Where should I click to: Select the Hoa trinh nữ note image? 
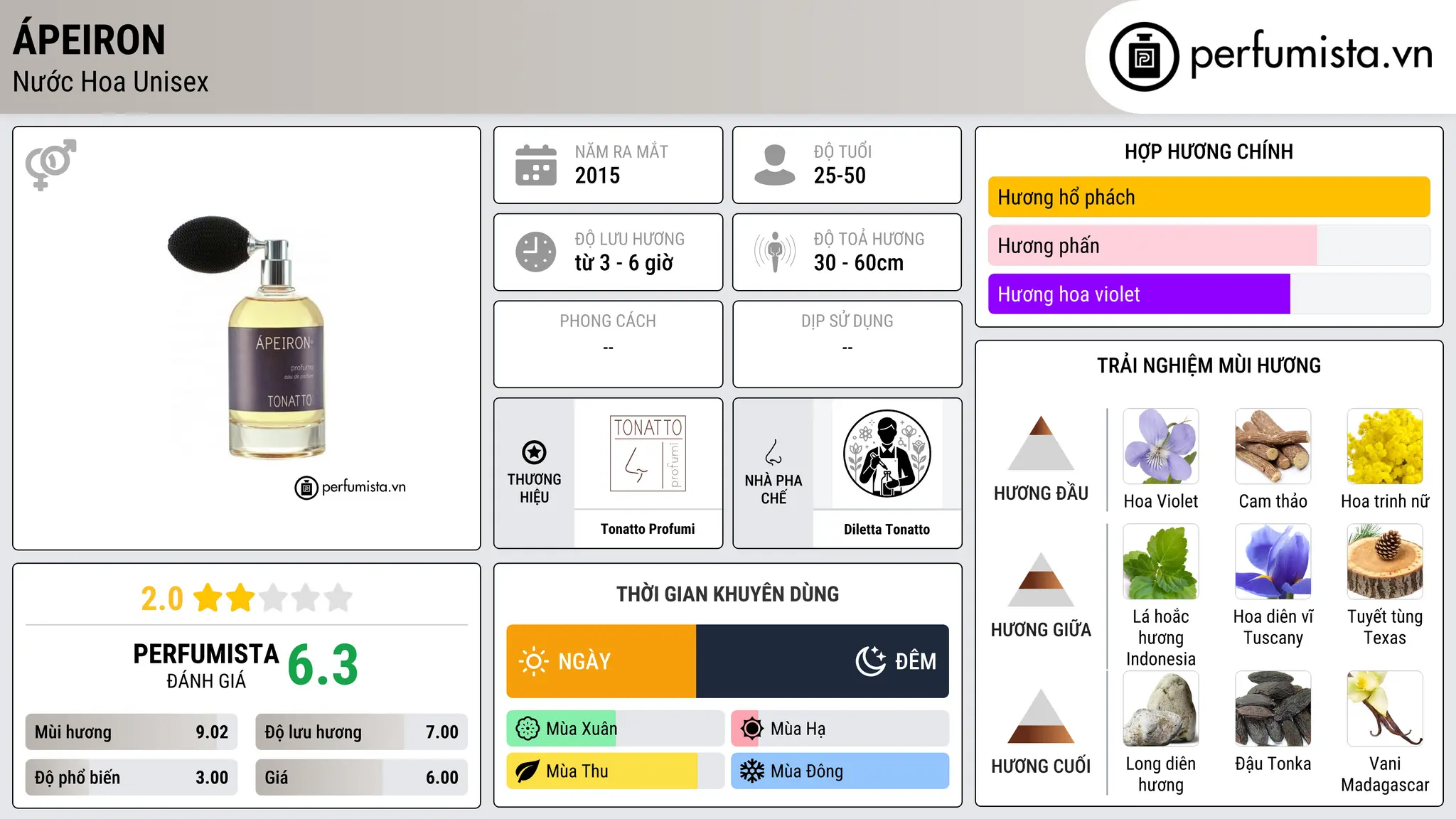tap(1385, 446)
